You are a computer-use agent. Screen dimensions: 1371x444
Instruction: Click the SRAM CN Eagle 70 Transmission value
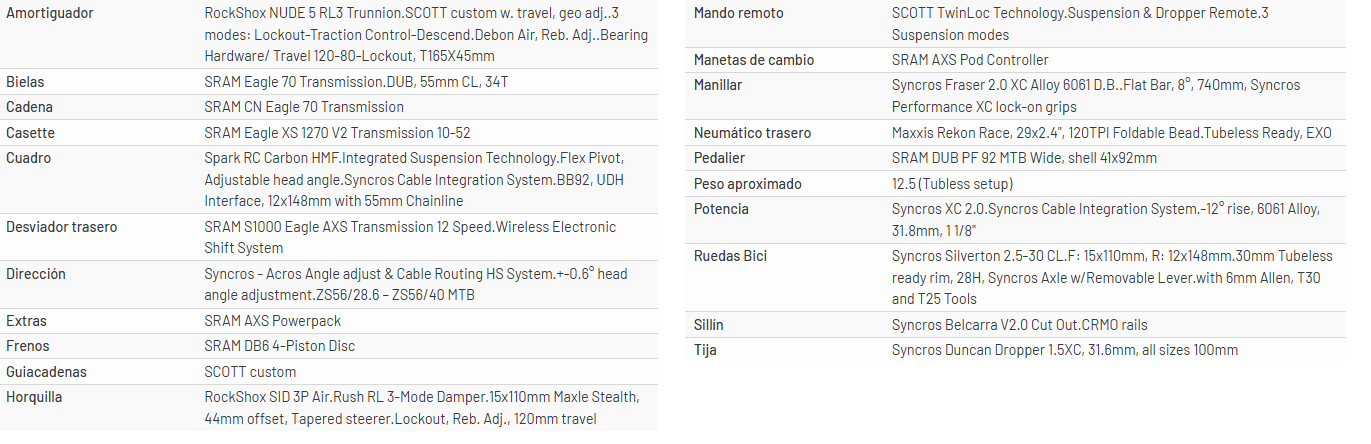click(304, 107)
